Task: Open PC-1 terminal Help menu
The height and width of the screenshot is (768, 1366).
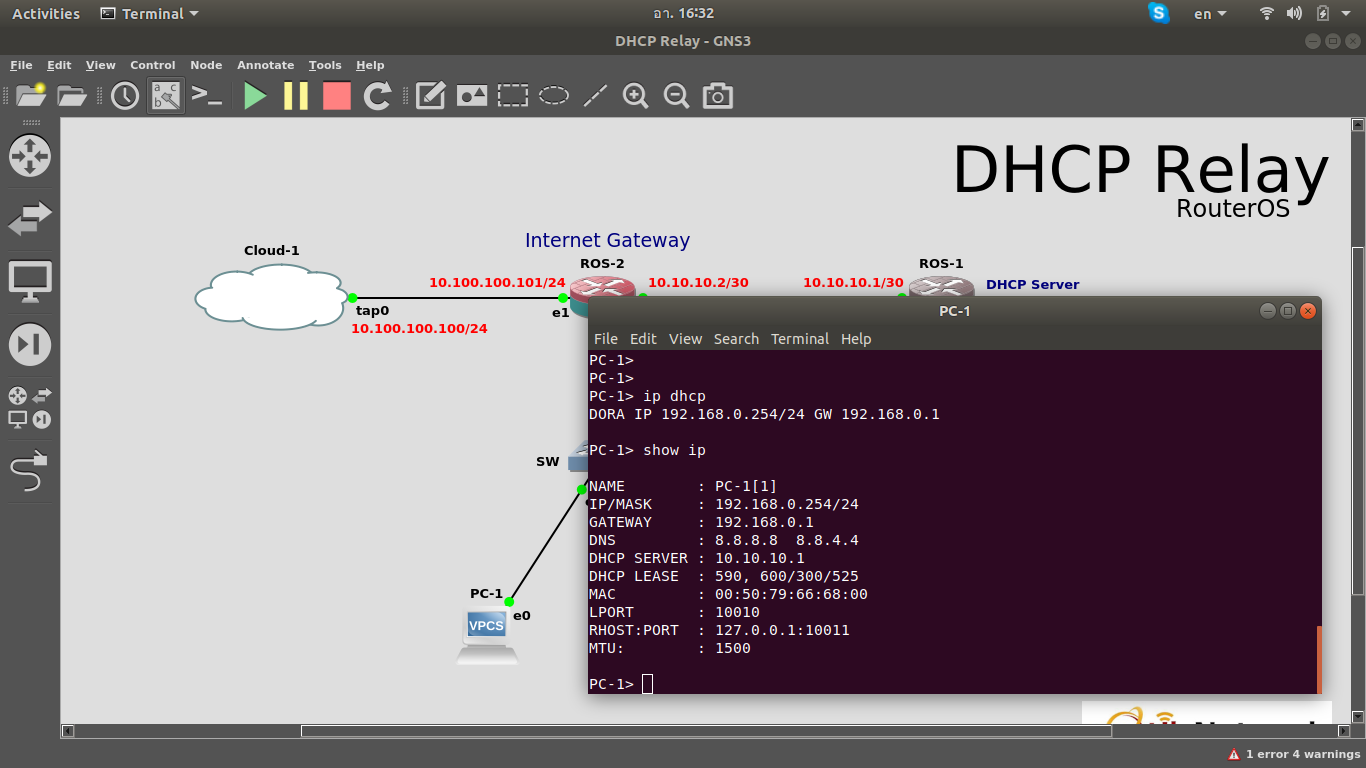Action: [856, 339]
